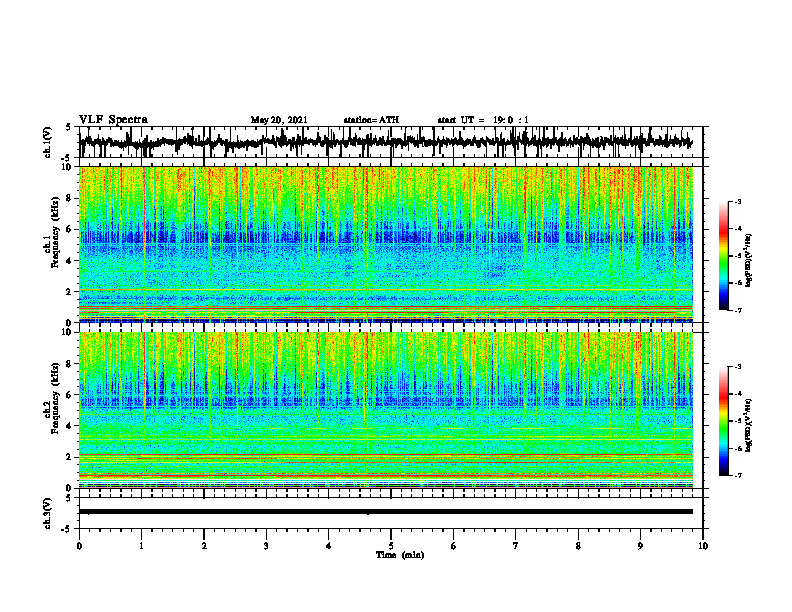Click the "station=ATH" label
The image size is (792, 612).
point(371,120)
